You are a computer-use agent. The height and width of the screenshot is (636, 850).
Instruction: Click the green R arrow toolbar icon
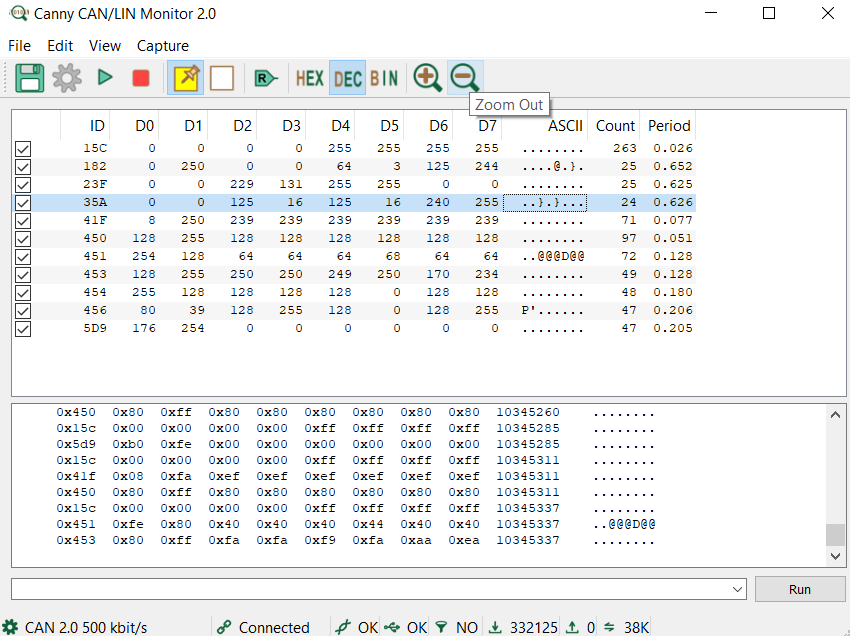tap(266, 79)
